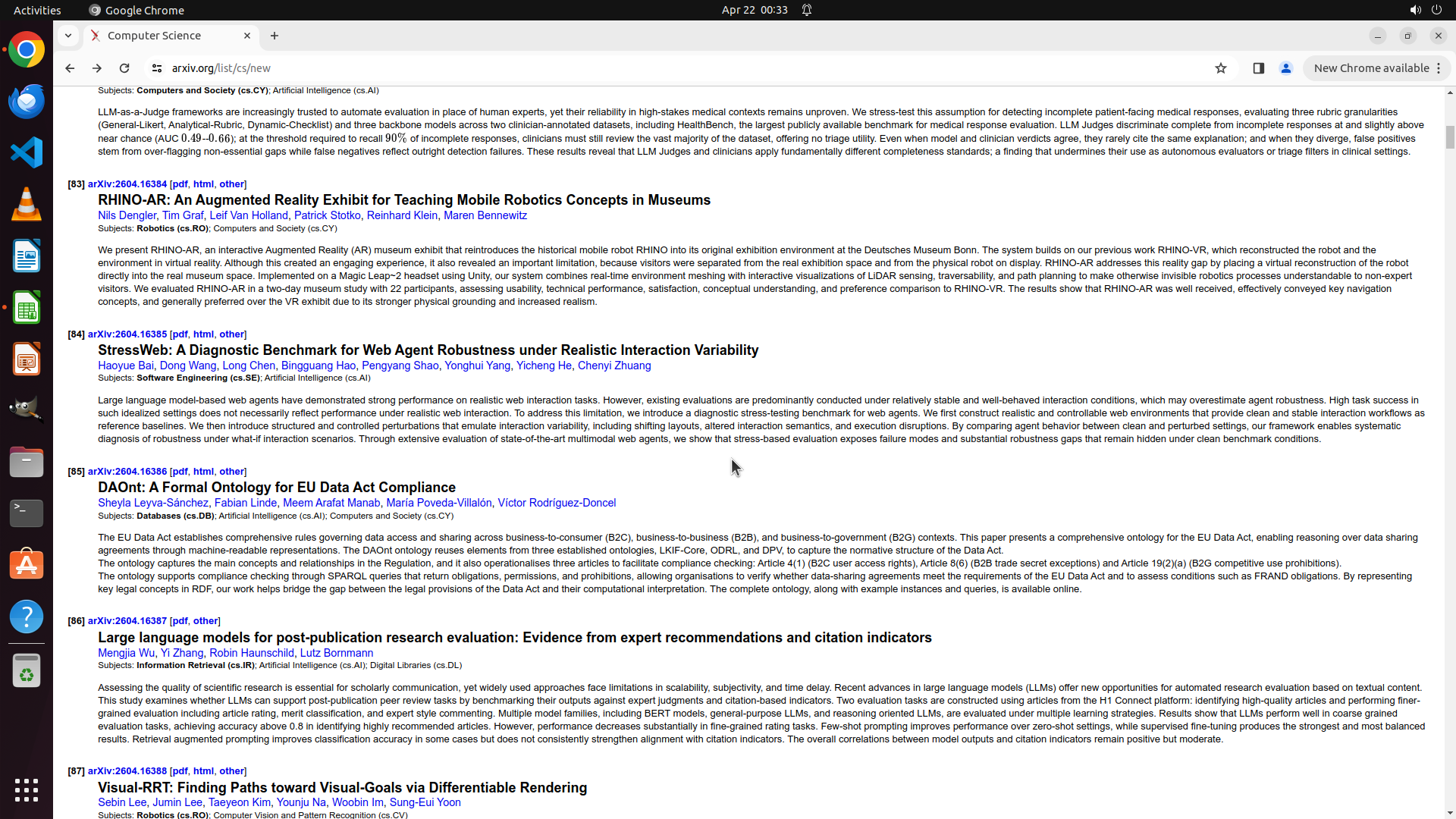
Task: Open the Chrome profile icon
Action: pyautogui.click(x=1285, y=68)
